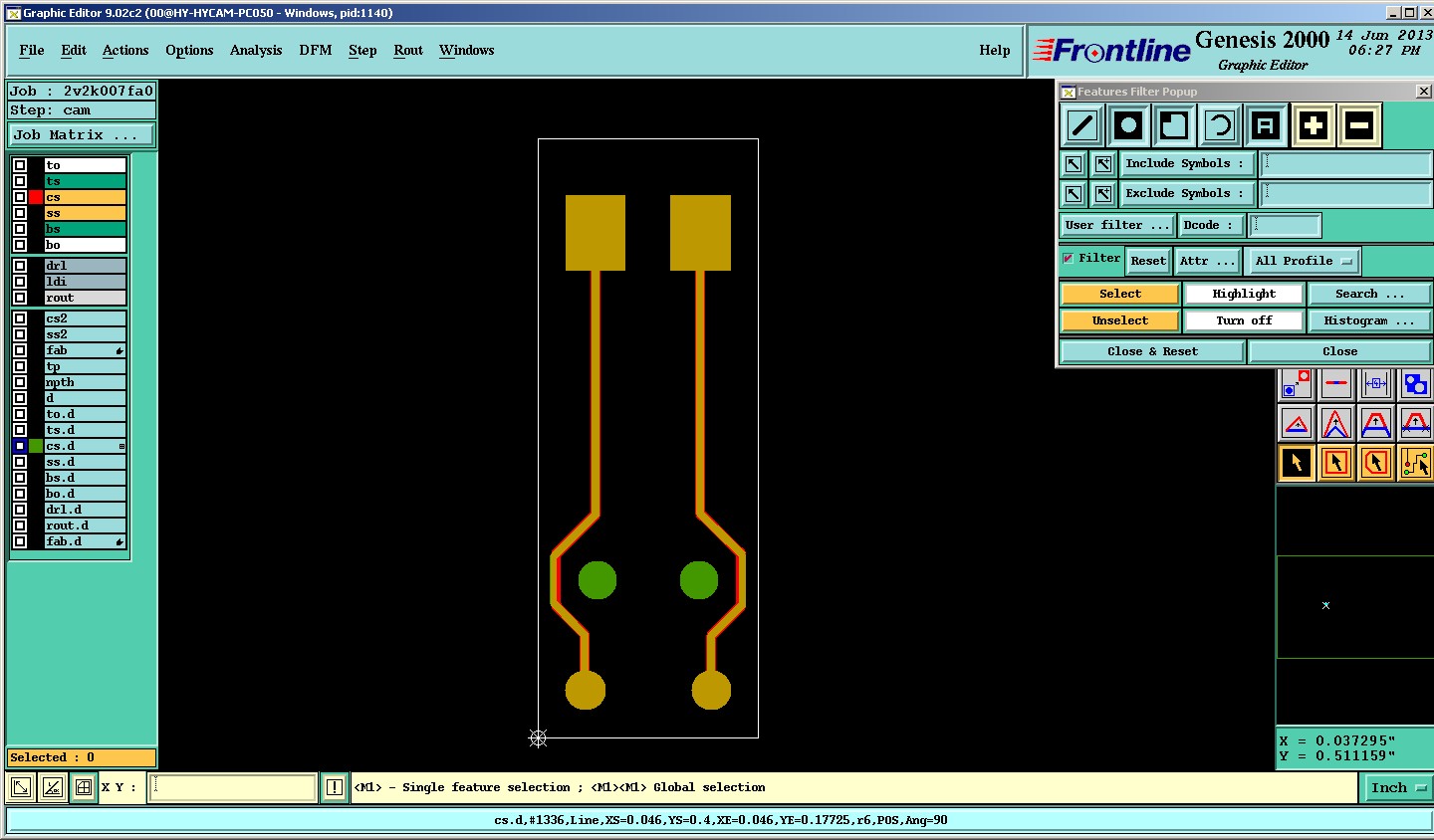This screenshot has height=840, width=1434.
Task: Click arrow-plus icon beside Exclude Symbols
Action: [x=1103, y=193]
